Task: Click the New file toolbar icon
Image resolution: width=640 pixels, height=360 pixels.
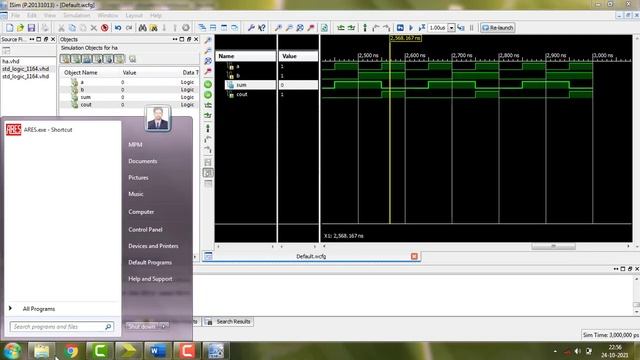Action: point(9,28)
